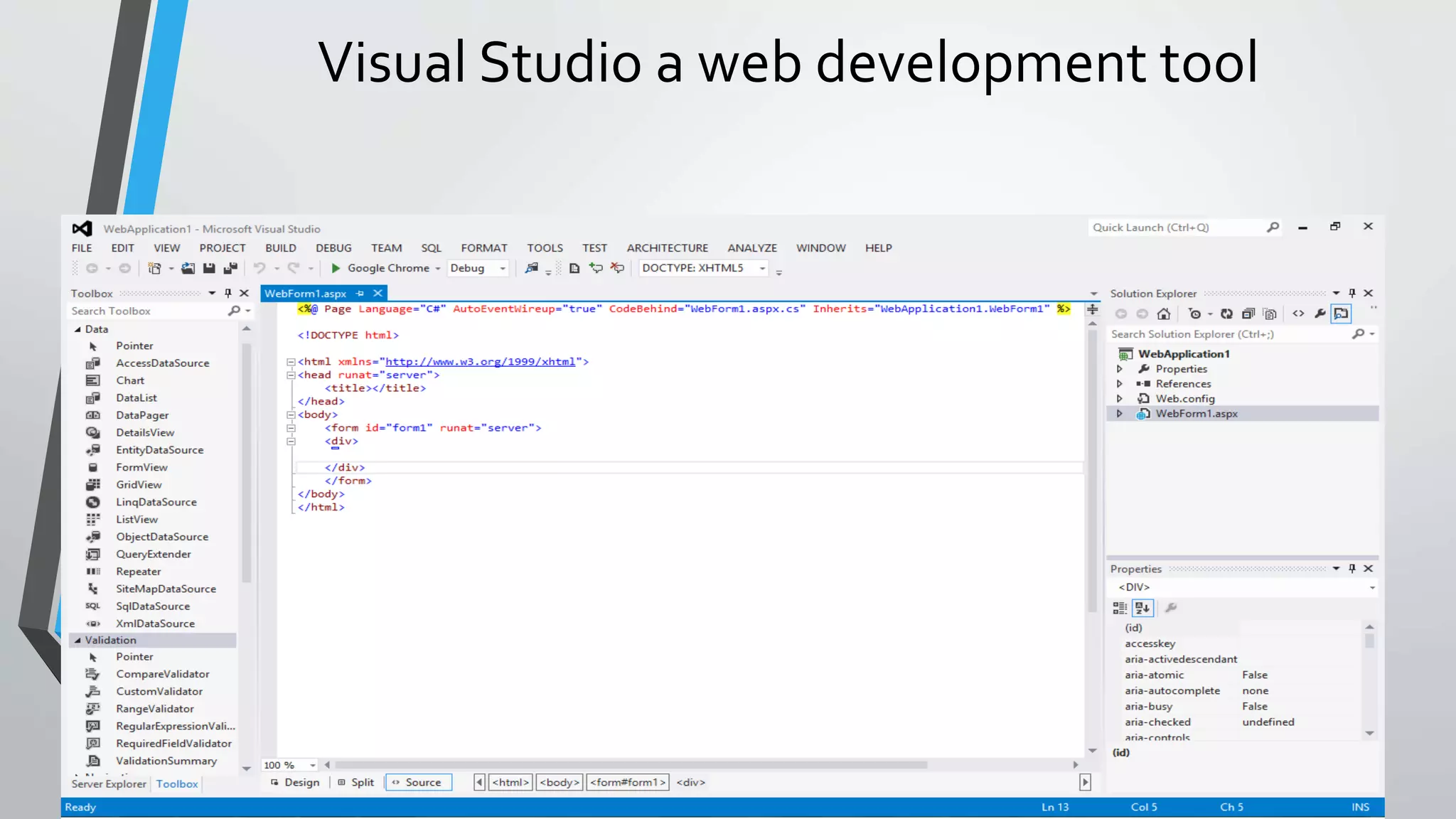This screenshot has height=819, width=1456.
Task: Start debugging with green play icon
Action: pyautogui.click(x=336, y=268)
